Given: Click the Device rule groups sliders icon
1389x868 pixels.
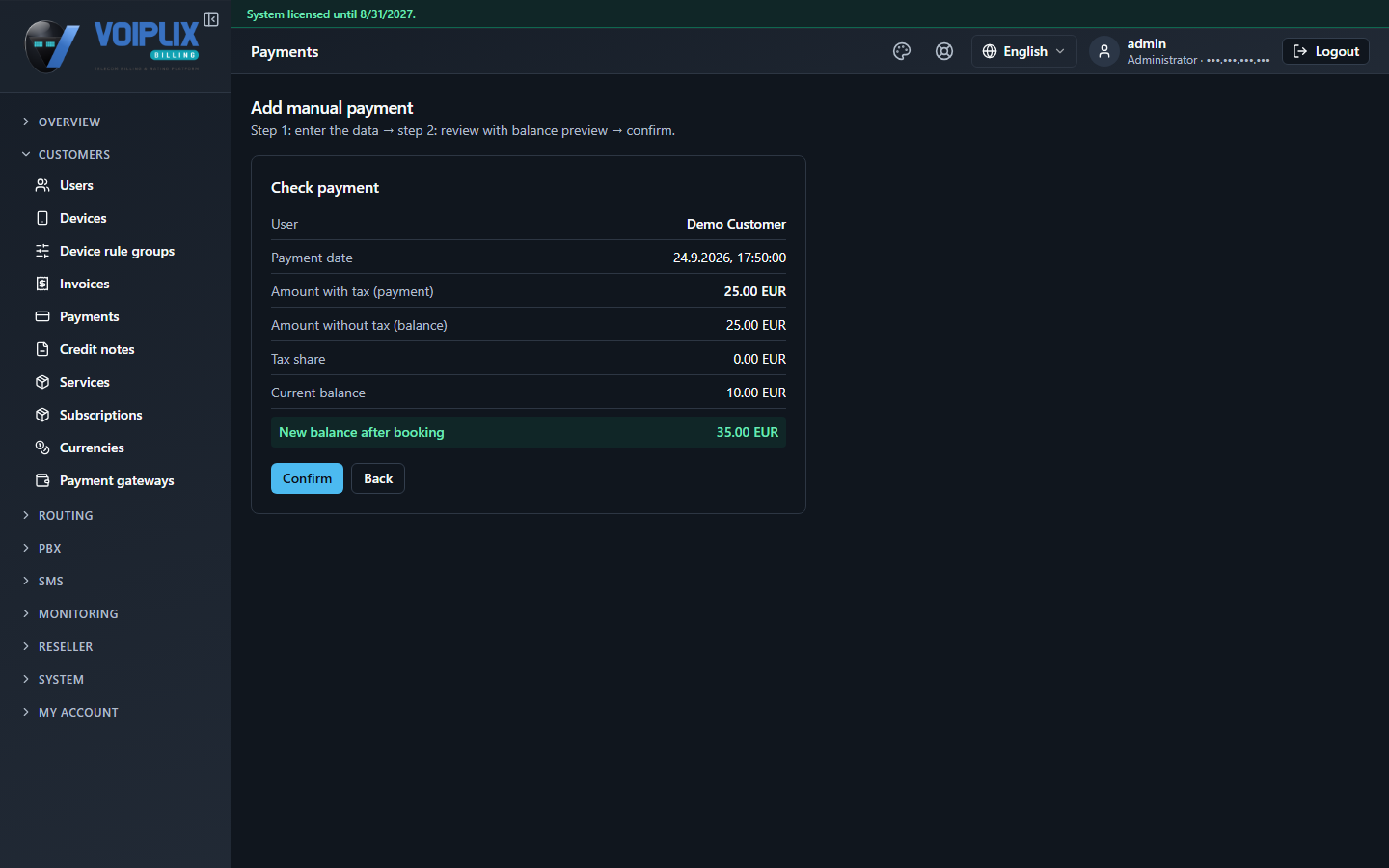Looking at the screenshot, I should (42, 251).
